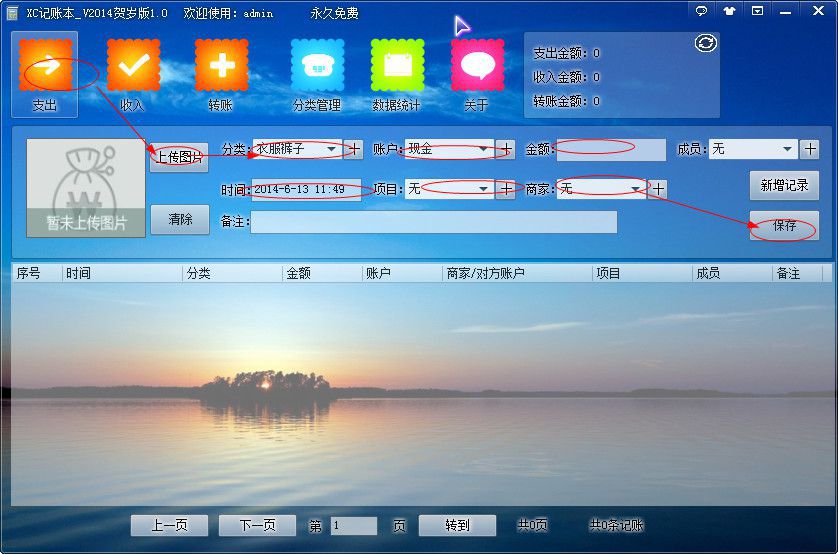Select the 支出 (expense) icon

point(45,66)
